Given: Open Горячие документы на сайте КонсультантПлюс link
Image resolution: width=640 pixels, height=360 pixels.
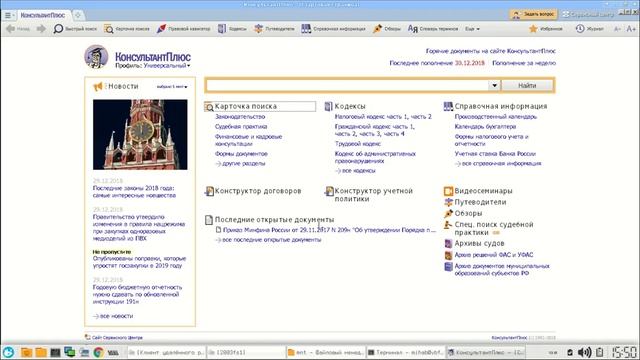Looking at the screenshot, I should coord(491,51).
